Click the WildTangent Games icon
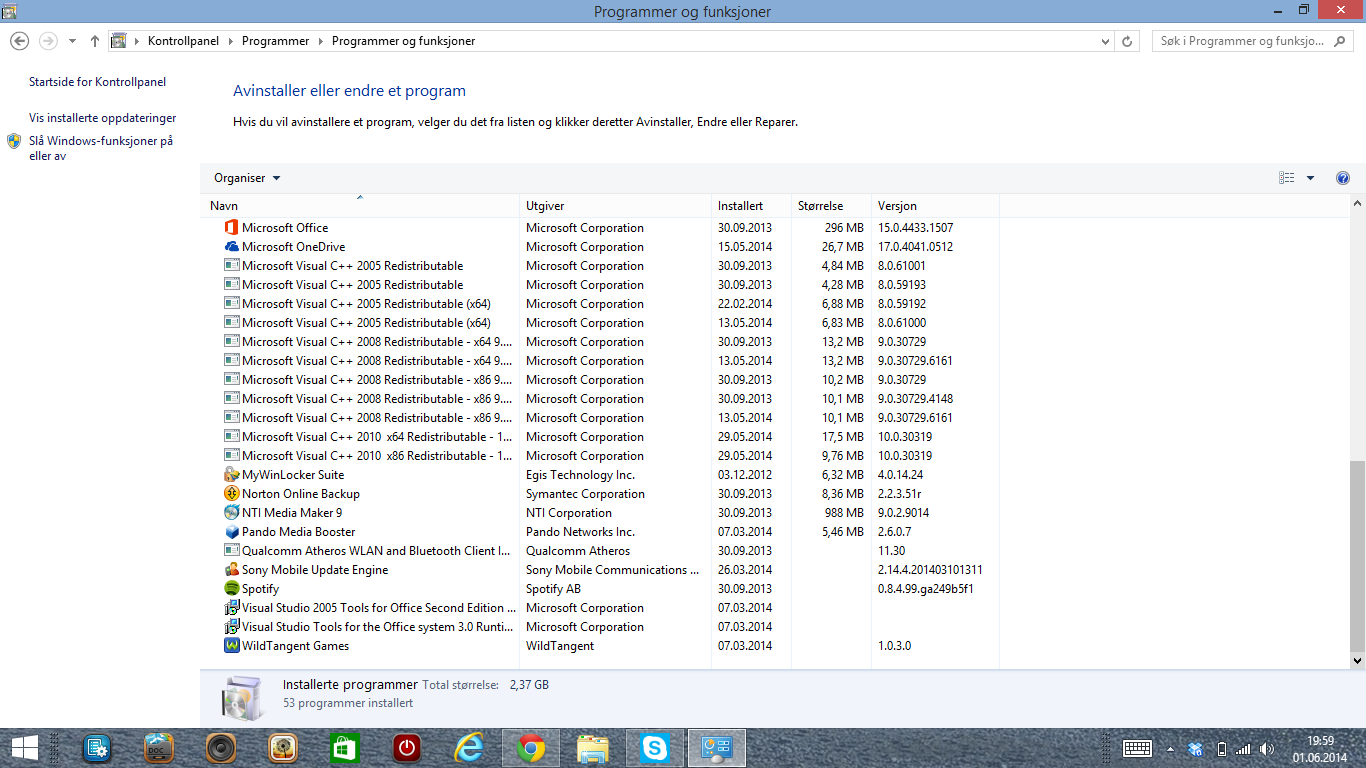 point(232,646)
